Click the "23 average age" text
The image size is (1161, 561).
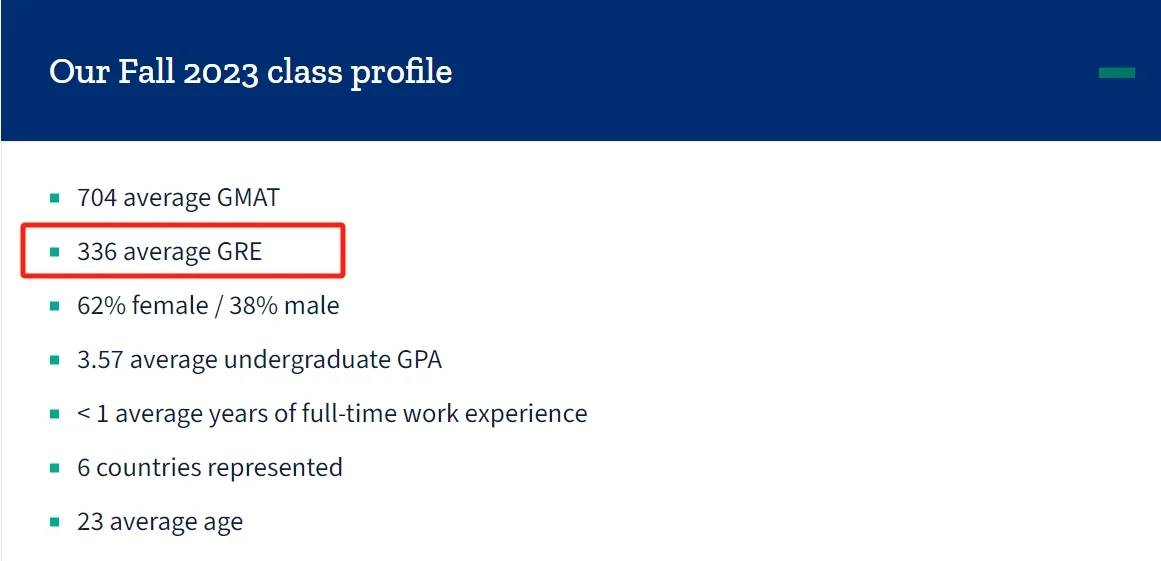pyautogui.click(x=160, y=522)
